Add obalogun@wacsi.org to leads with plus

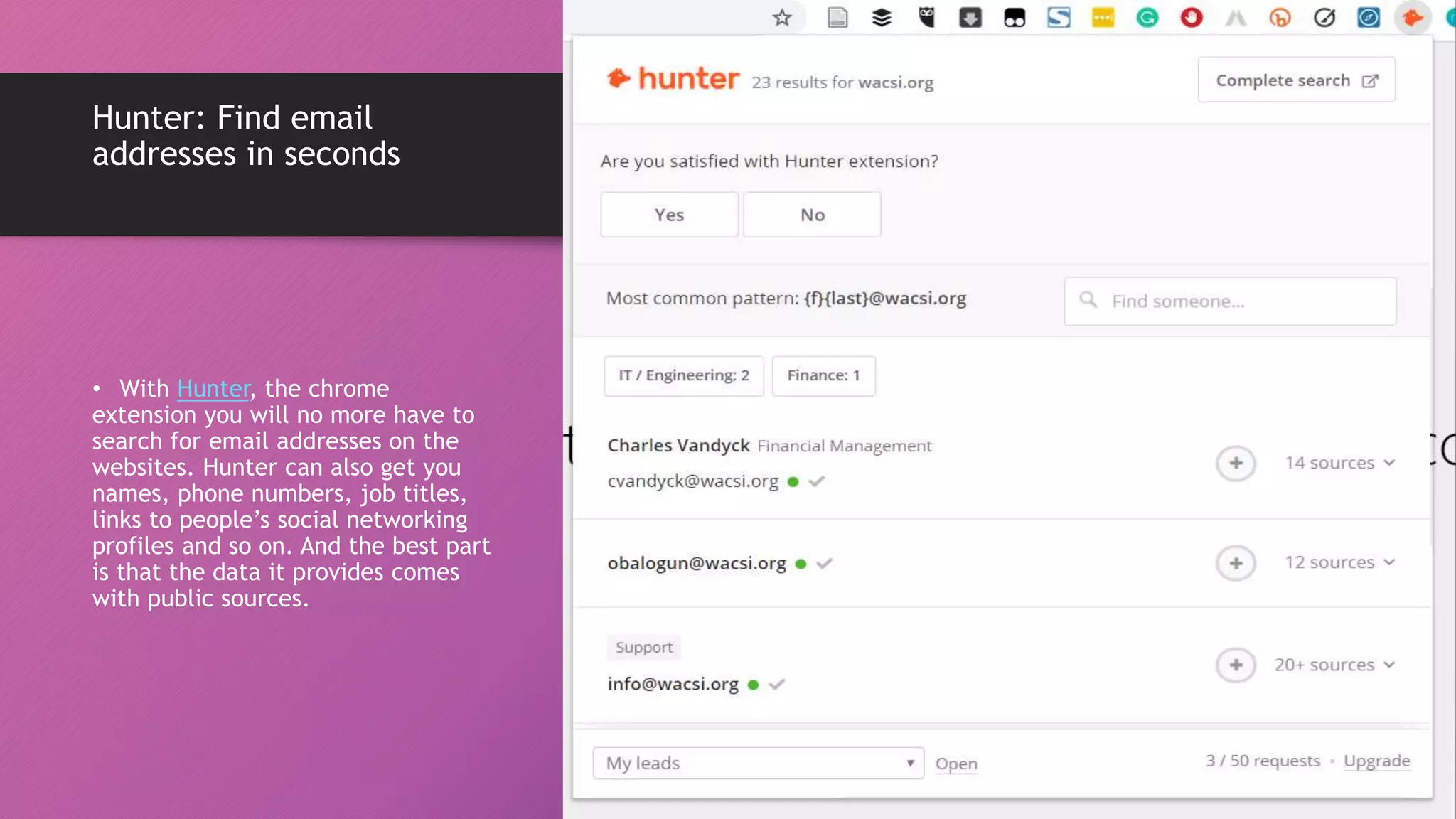[x=1236, y=563]
